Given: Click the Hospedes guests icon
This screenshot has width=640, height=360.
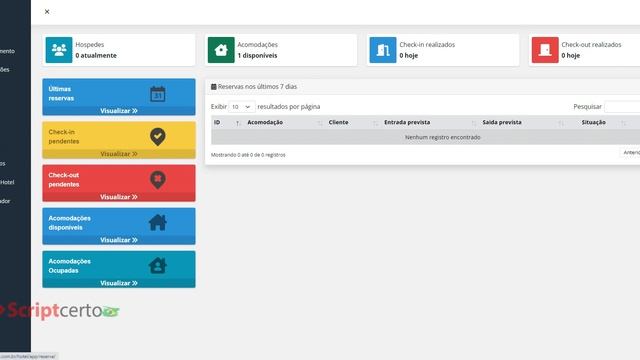Looking at the screenshot, I should click(59, 50).
